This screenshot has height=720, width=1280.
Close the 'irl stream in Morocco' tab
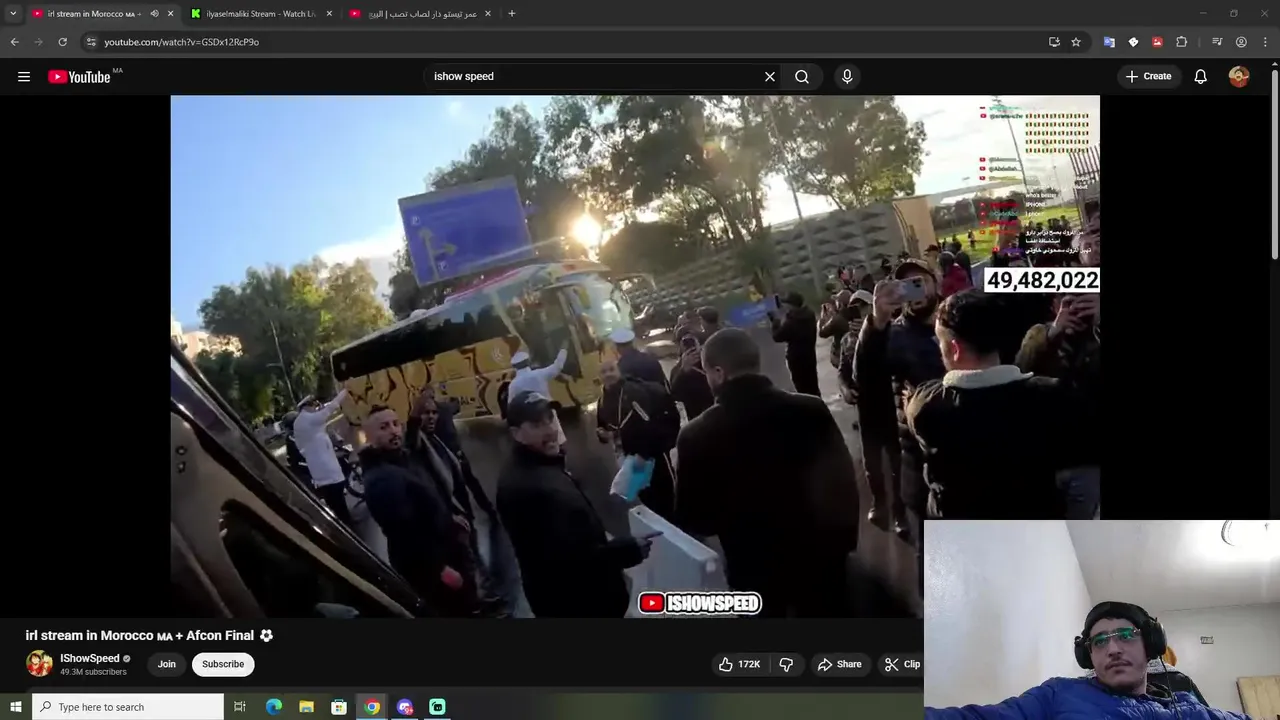(x=171, y=14)
